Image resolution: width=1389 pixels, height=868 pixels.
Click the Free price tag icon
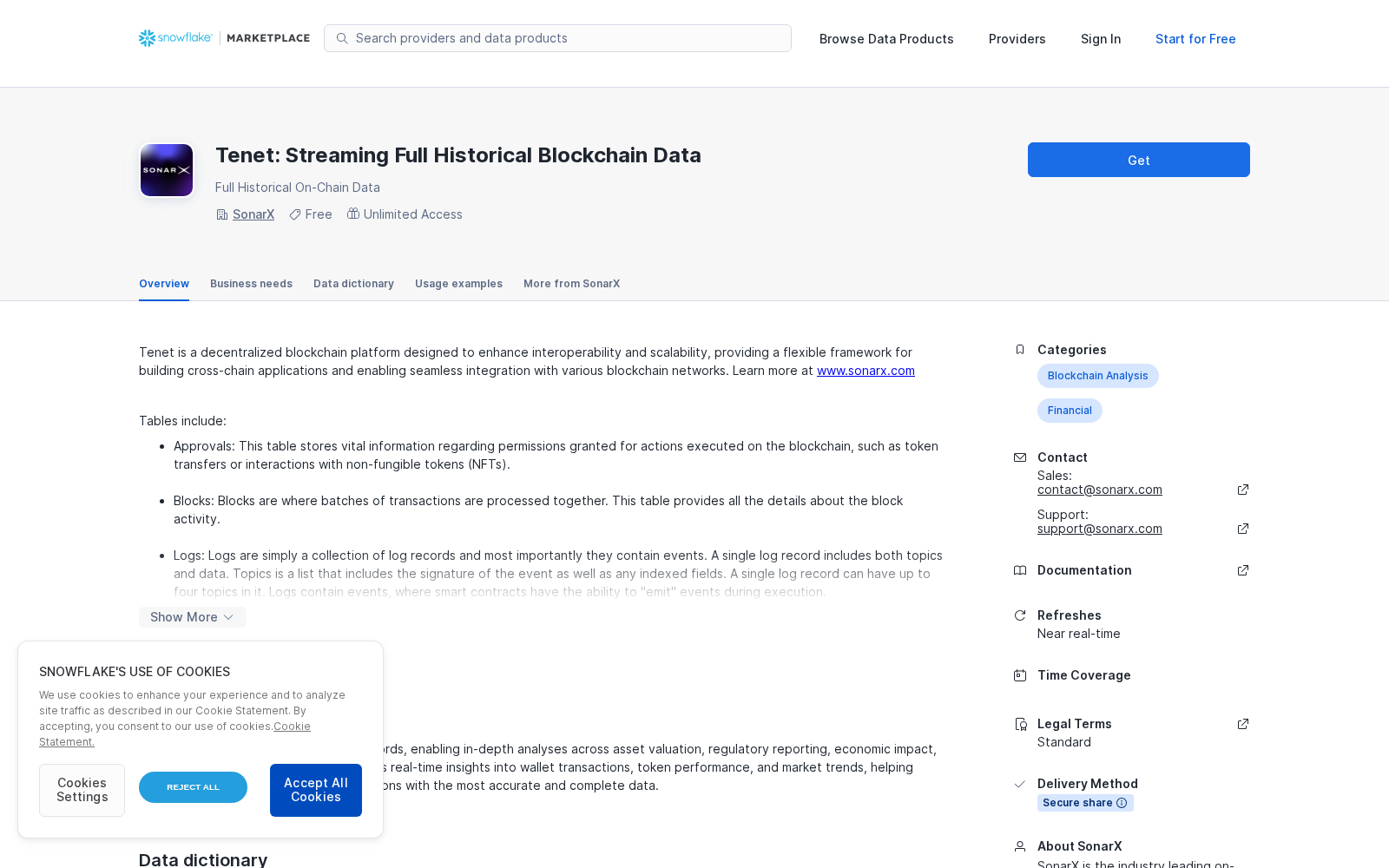[295, 214]
